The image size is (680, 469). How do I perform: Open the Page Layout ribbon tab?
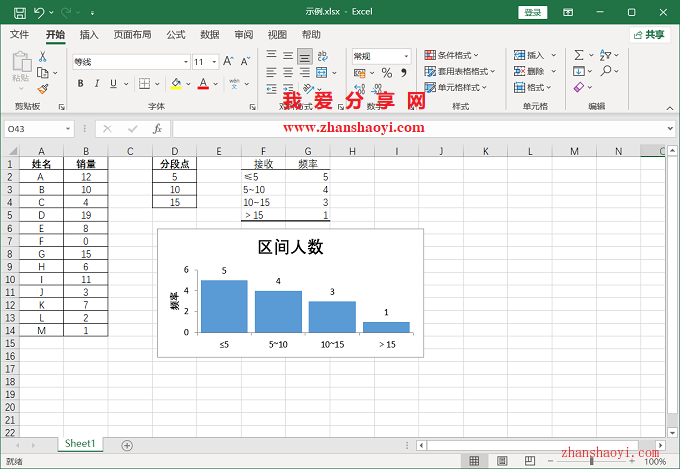[132, 35]
